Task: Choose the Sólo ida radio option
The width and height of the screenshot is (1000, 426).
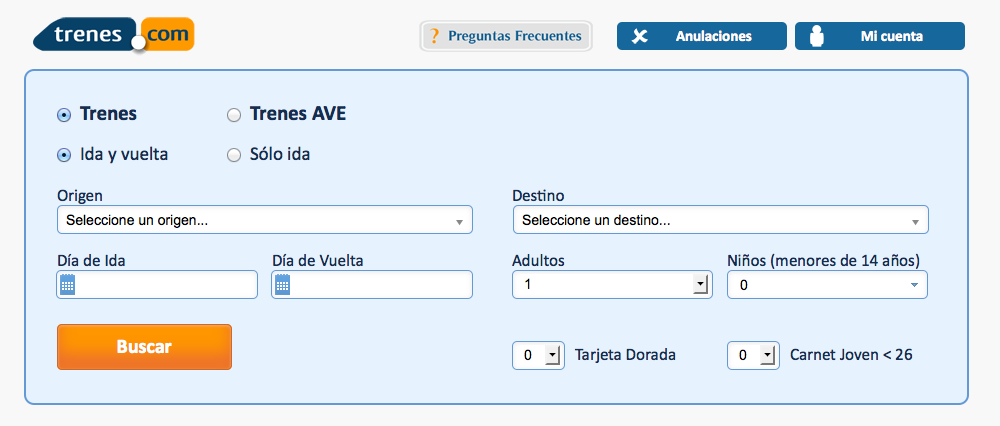Action: coord(234,155)
